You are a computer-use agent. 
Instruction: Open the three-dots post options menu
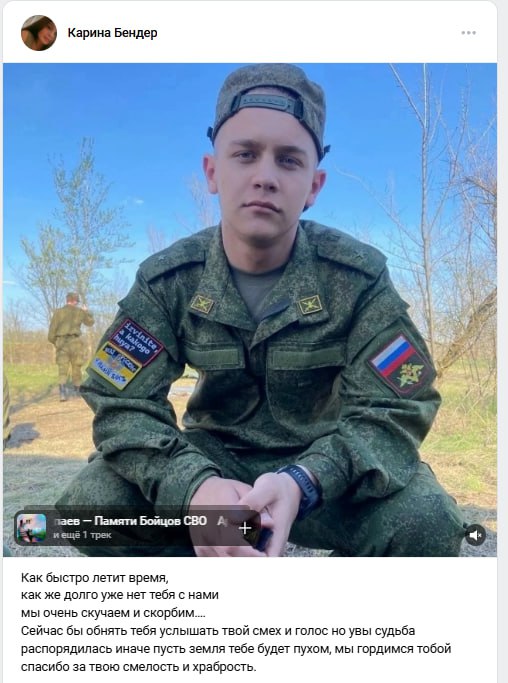pyautogui.click(x=468, y=33)
